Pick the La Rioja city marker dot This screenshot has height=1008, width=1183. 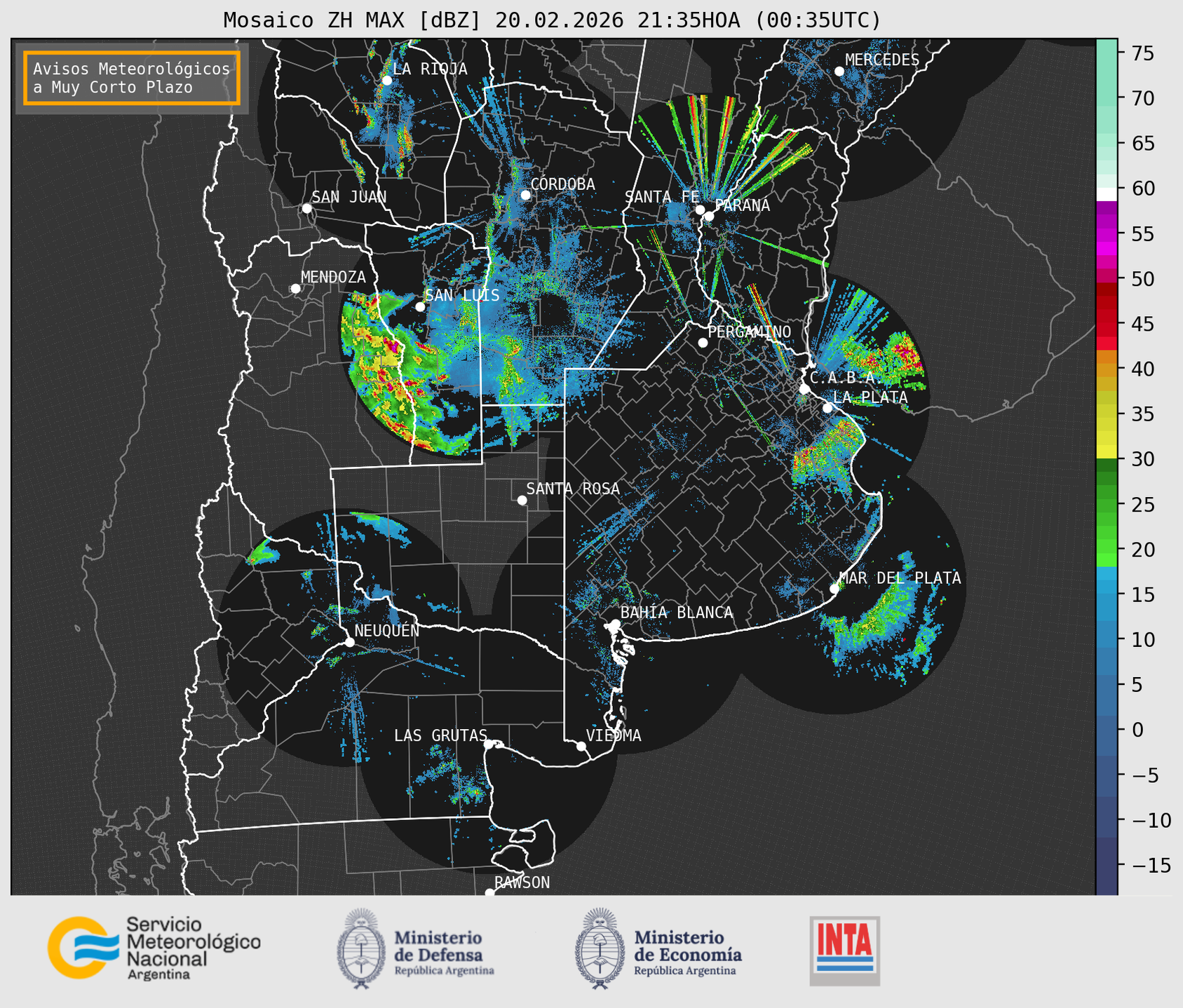click(x=386, y=81)
